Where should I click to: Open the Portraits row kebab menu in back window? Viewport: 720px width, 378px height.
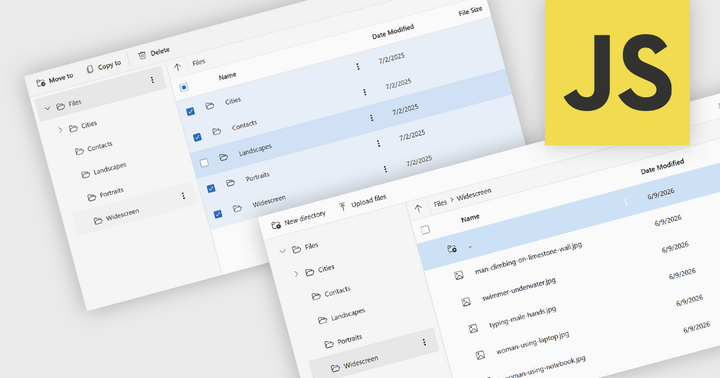coord(378,144)
